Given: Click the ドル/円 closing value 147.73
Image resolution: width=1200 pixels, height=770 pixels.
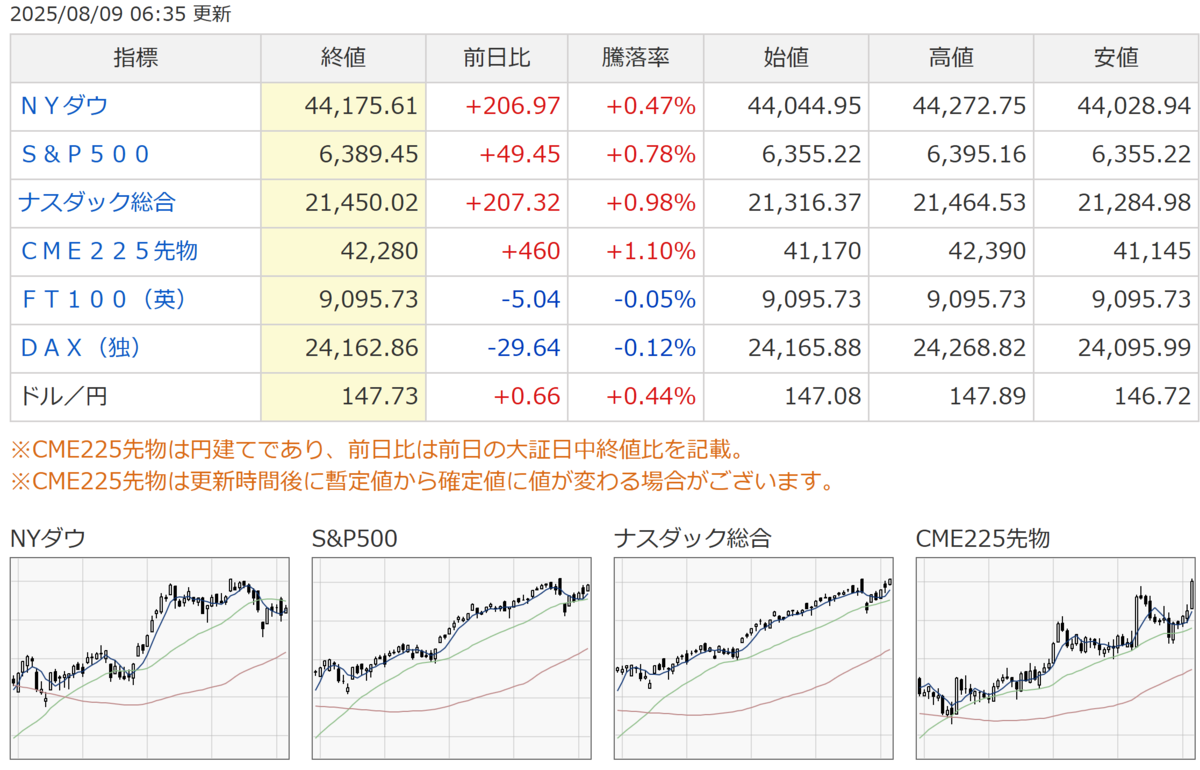Looking at the screenshot, I should click(x=381, y=397).
